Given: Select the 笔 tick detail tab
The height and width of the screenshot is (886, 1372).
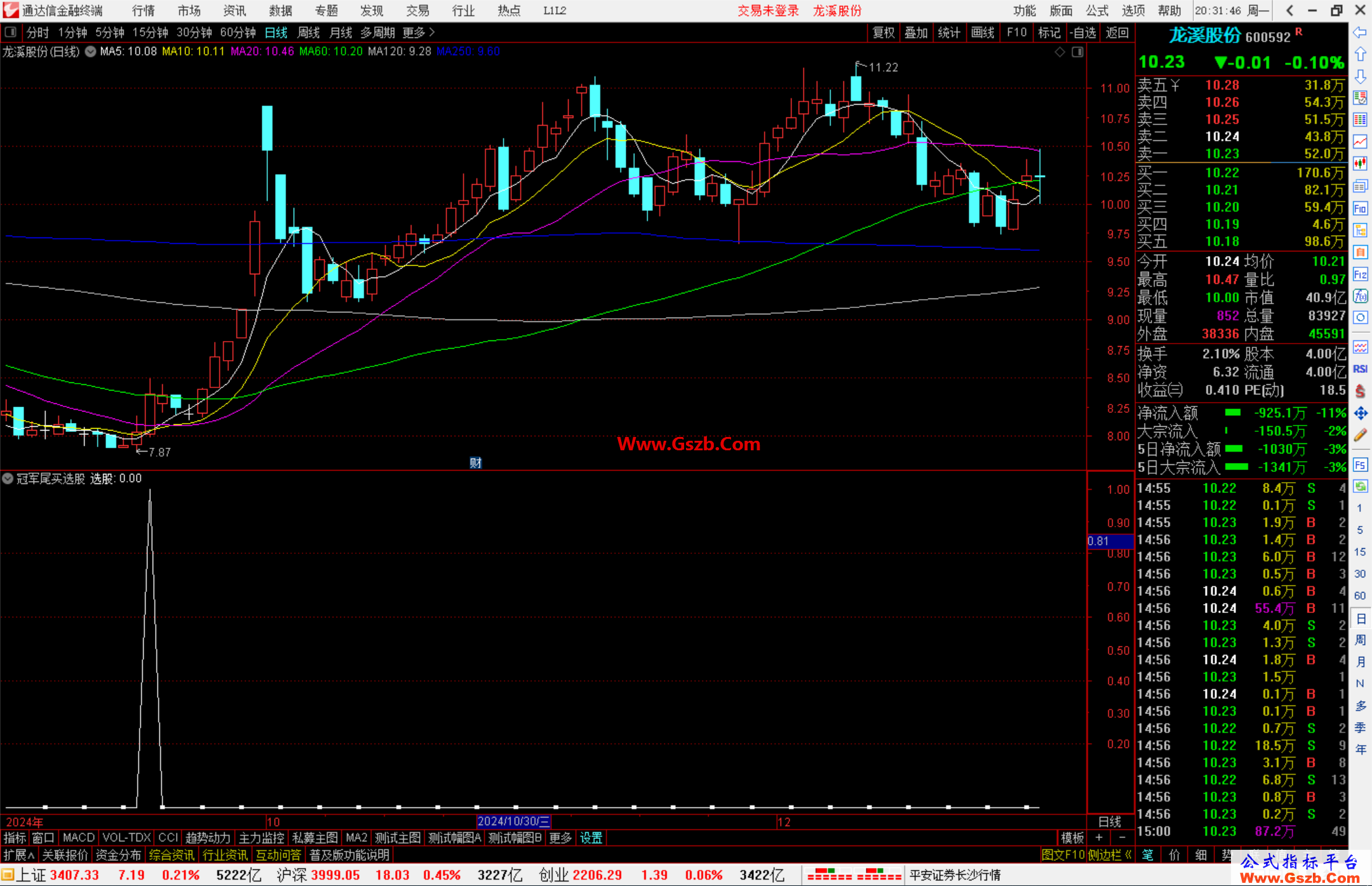Looking at the screenshot, I should tap(1148, 855).
